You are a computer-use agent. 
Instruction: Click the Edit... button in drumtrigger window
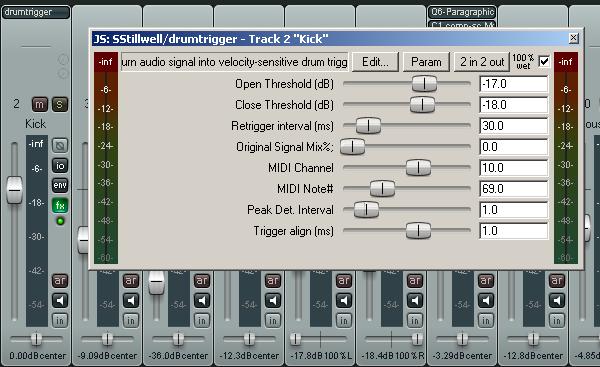pyautogui.click(x=375, y=62)
